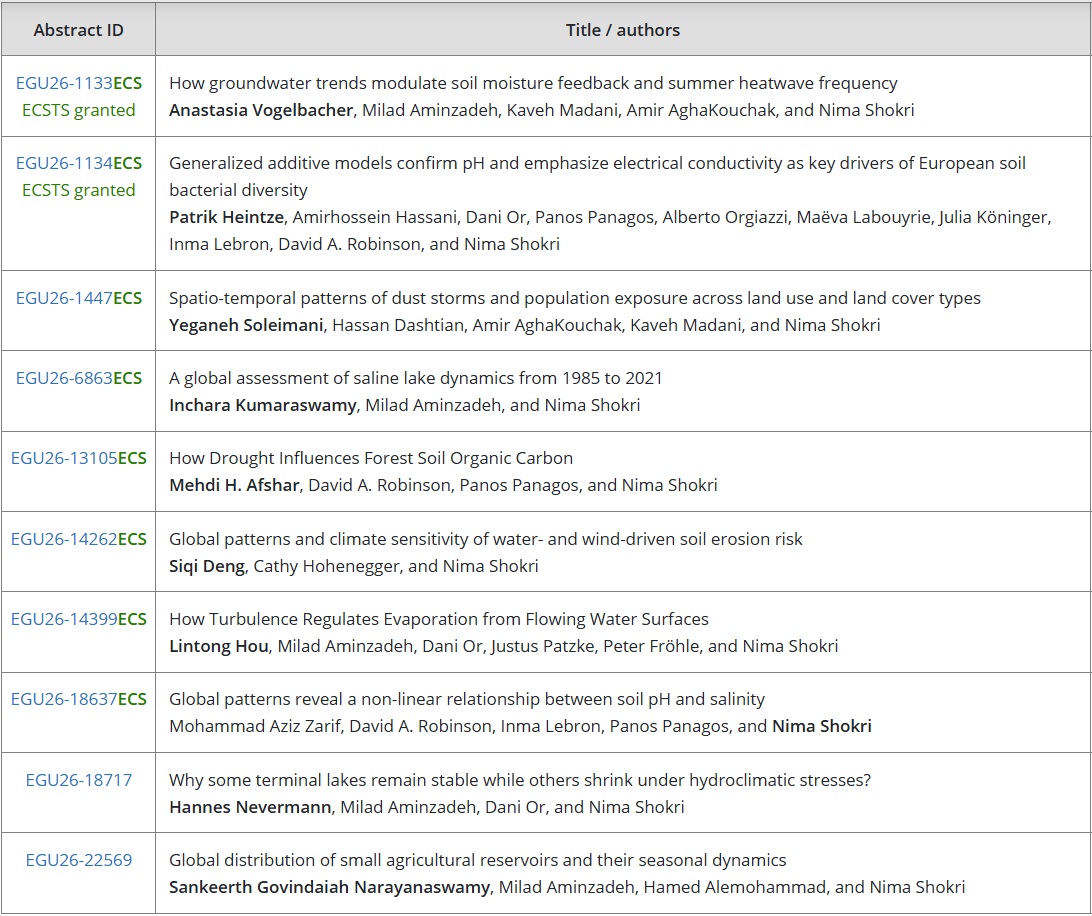Screen dimensions: 1092x916
Task: Click the Abstract ID column header
Action: pyautogui.click(x=78, y=29)
